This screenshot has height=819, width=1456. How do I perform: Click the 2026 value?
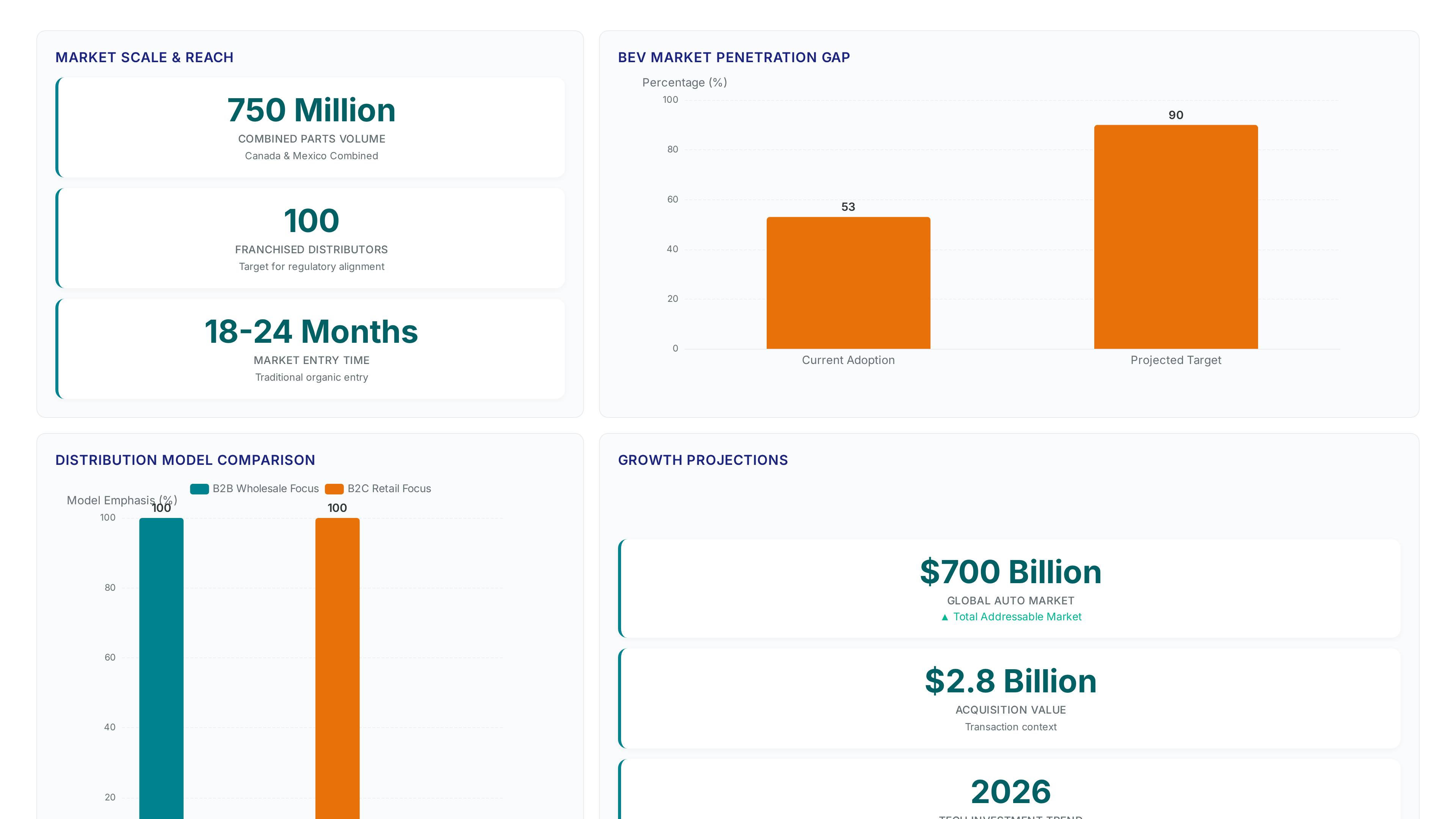pyautogui.click(x=1010, y=791)
